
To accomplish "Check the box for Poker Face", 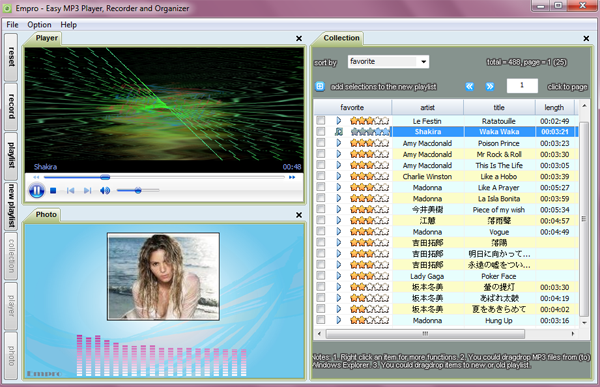I will point(321,276).
